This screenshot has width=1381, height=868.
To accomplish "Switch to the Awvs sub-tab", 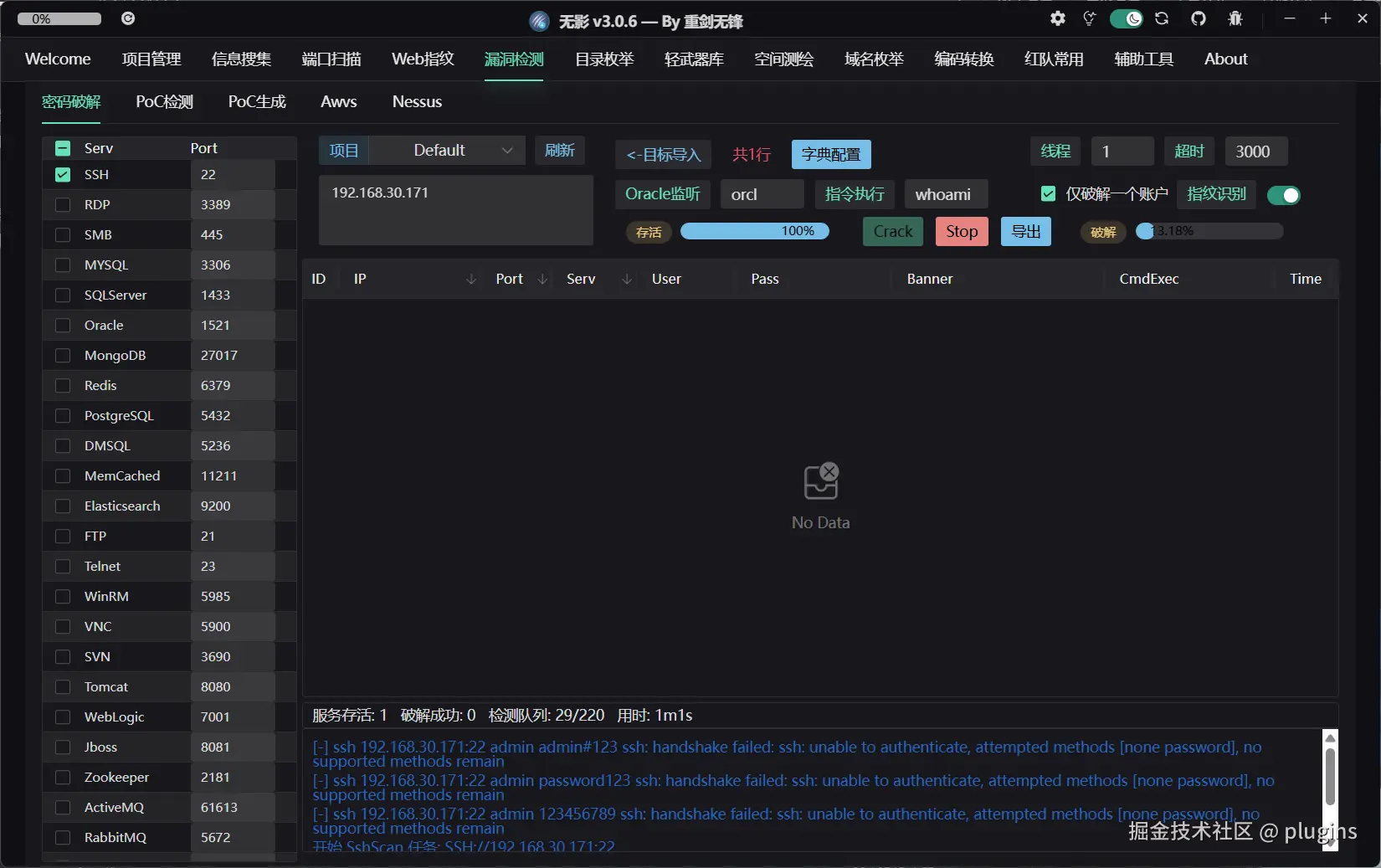I will pos(339,102).
